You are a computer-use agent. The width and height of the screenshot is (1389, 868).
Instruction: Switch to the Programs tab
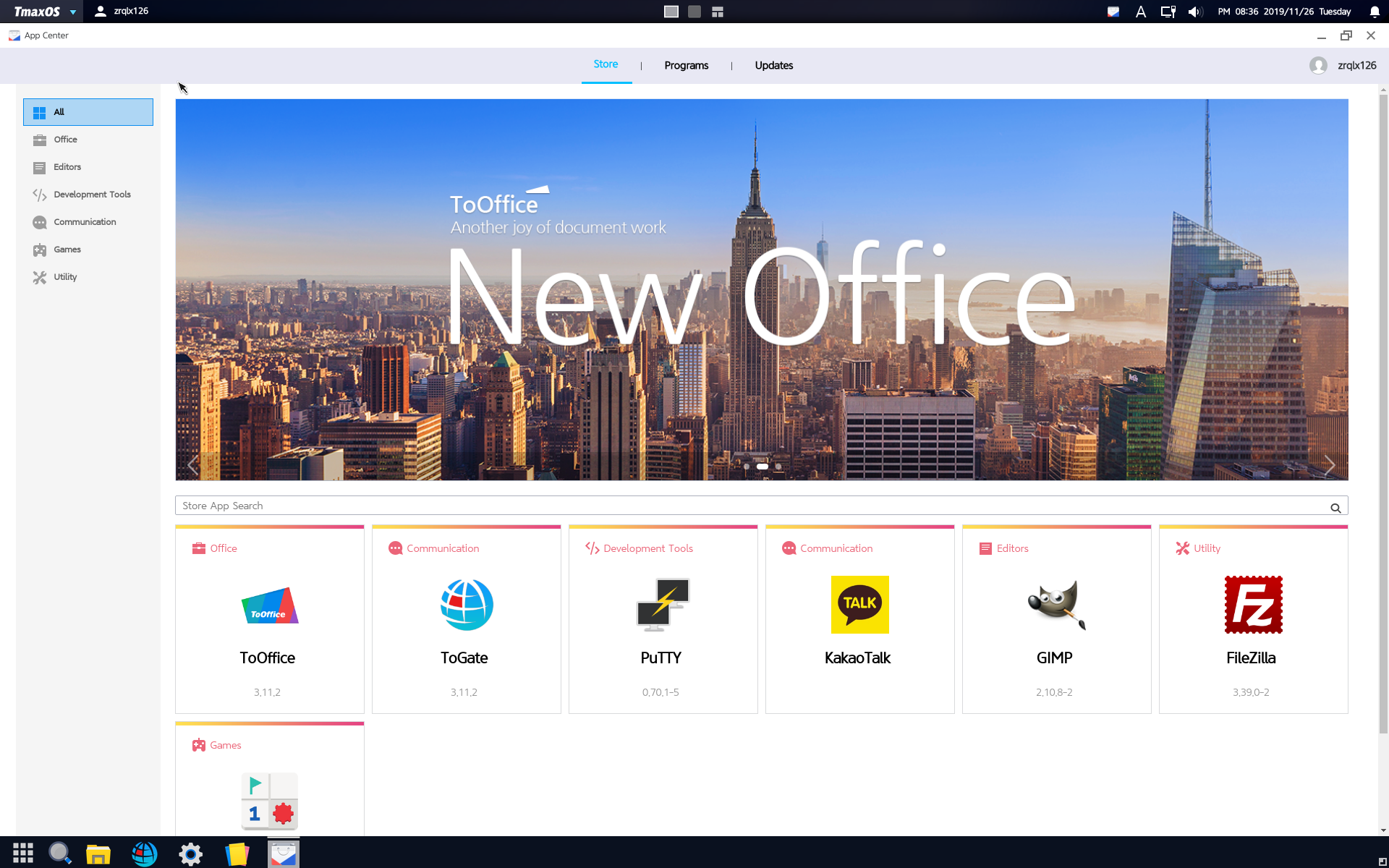pos(686,65)
